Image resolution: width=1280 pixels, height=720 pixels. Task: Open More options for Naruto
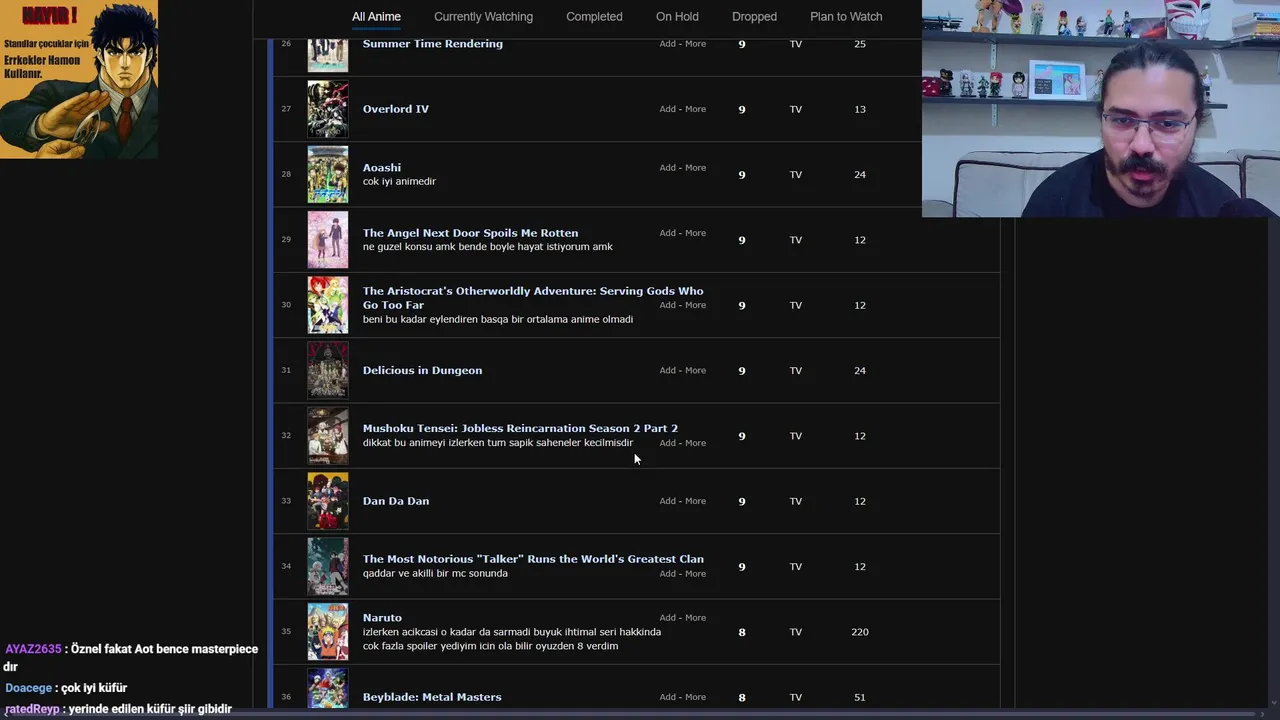pyautogui.click(x=696, y=618)
